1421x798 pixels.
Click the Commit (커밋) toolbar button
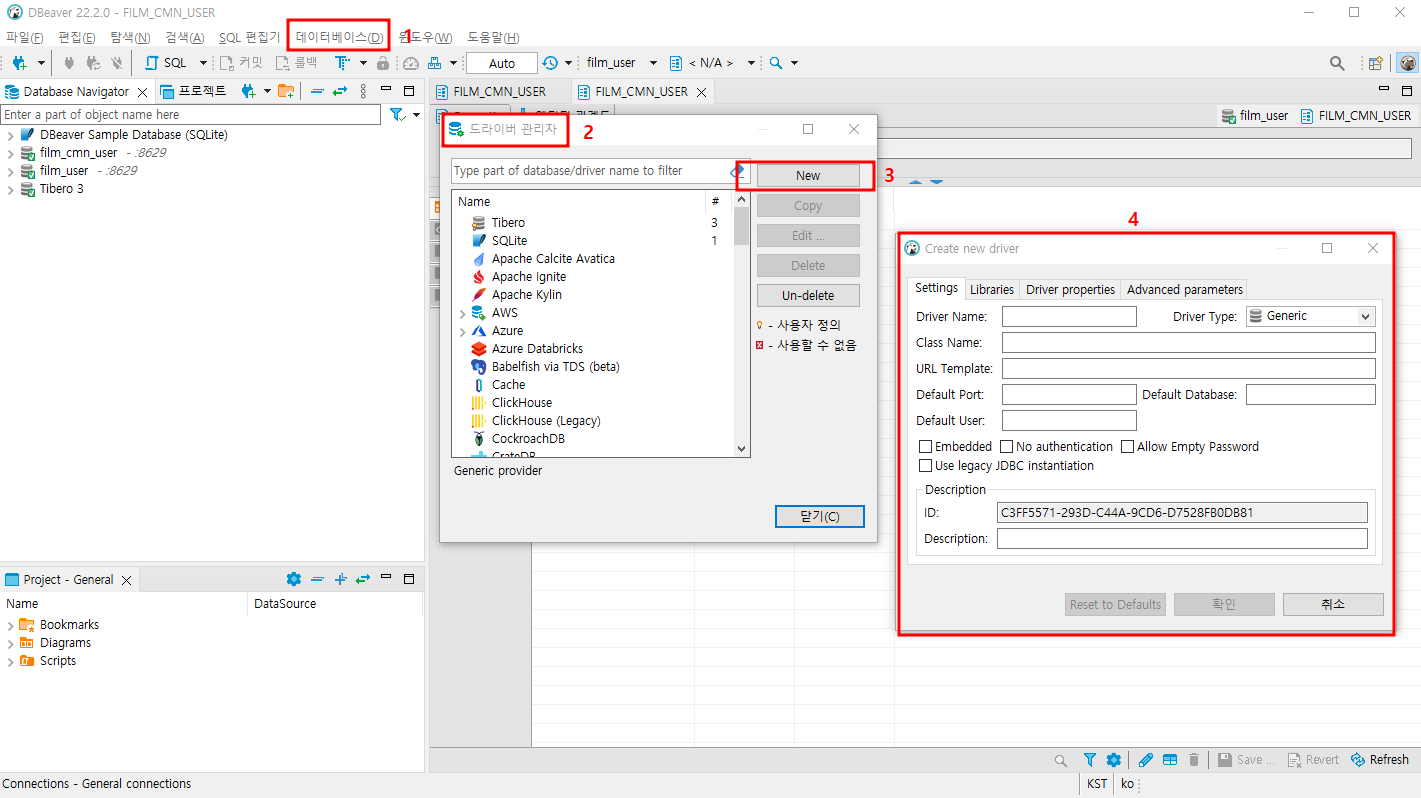241,63
